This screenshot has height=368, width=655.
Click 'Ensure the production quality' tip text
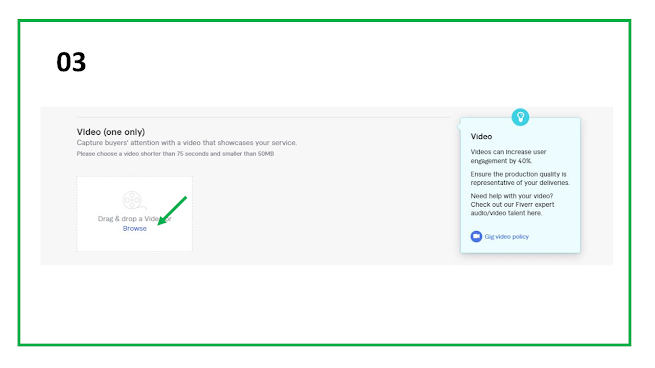520,178
